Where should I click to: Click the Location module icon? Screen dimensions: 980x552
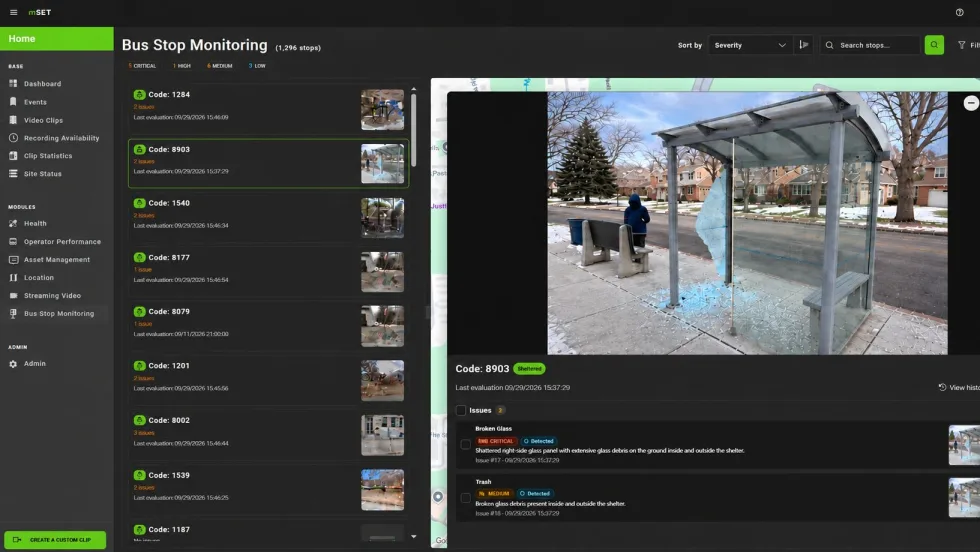click(13, 278)
